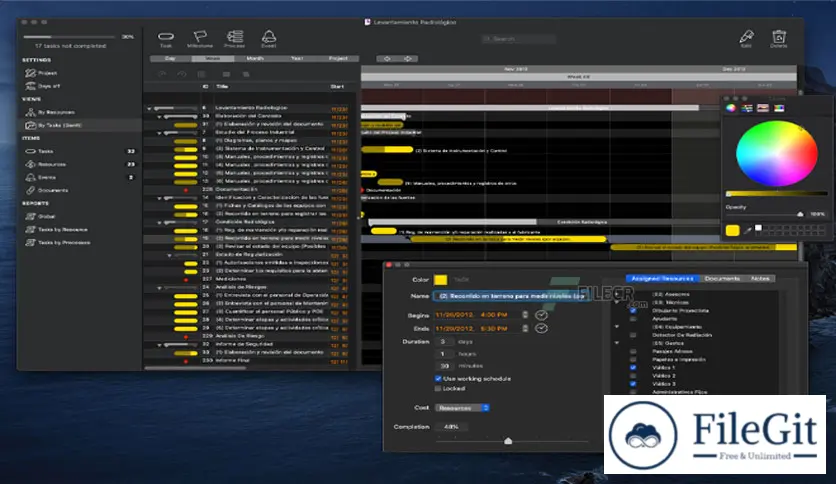This screenshot has width=836, height=484.
Task: Open clock picker for Begins date
Action: click(541, 315)
